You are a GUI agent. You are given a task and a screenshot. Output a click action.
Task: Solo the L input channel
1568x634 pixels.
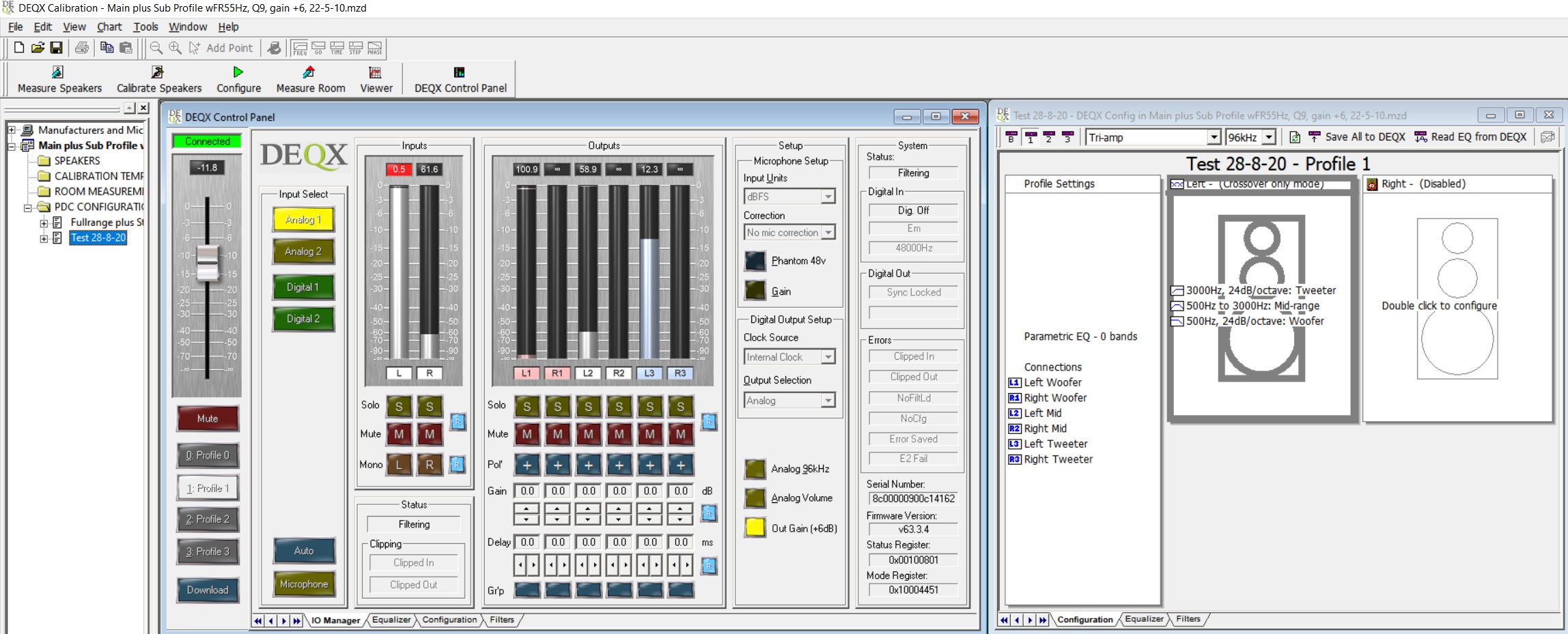(x=399, y=407)
